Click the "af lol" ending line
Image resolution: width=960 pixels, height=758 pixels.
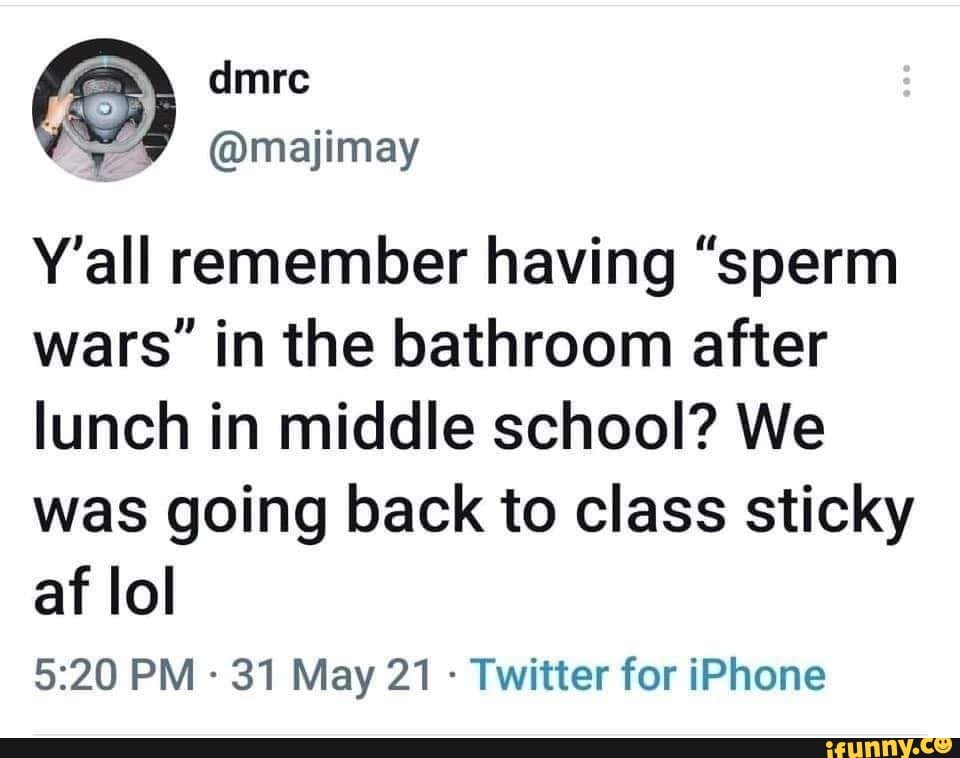click(104, 597)
